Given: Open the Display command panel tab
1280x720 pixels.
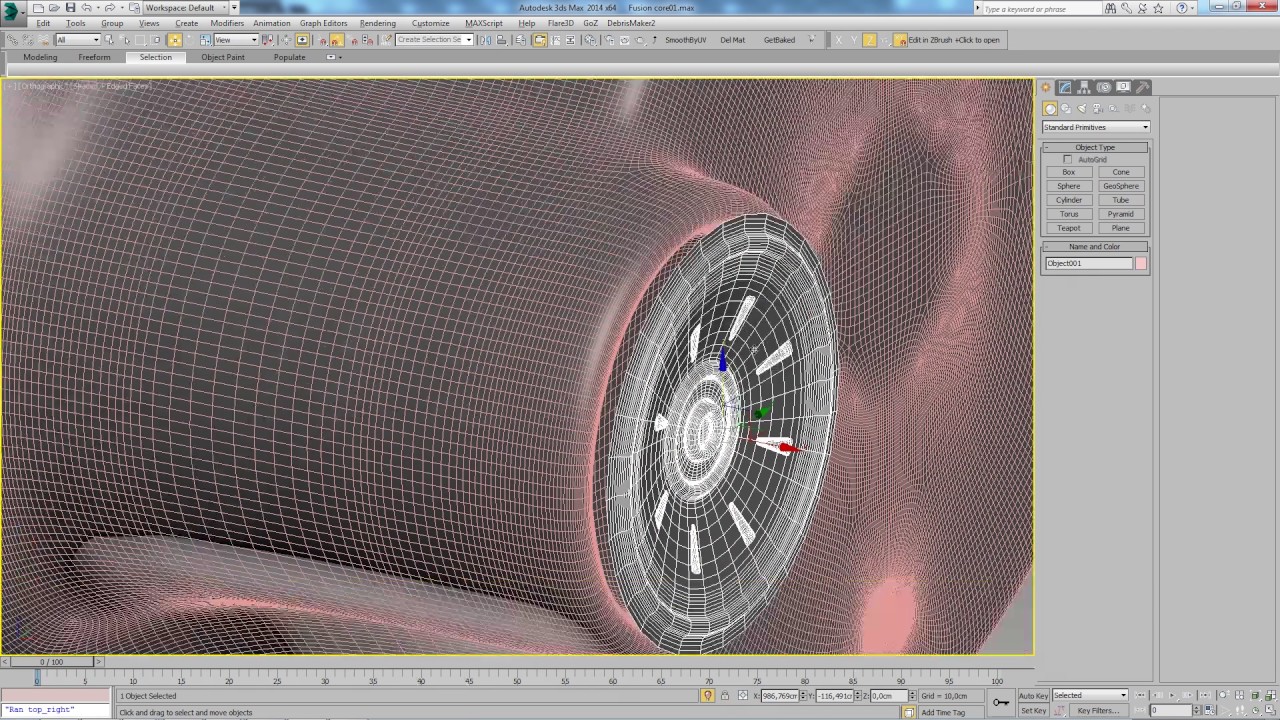Looking at the screenshot, I should pyautogui.click(x=1123, y=88).
